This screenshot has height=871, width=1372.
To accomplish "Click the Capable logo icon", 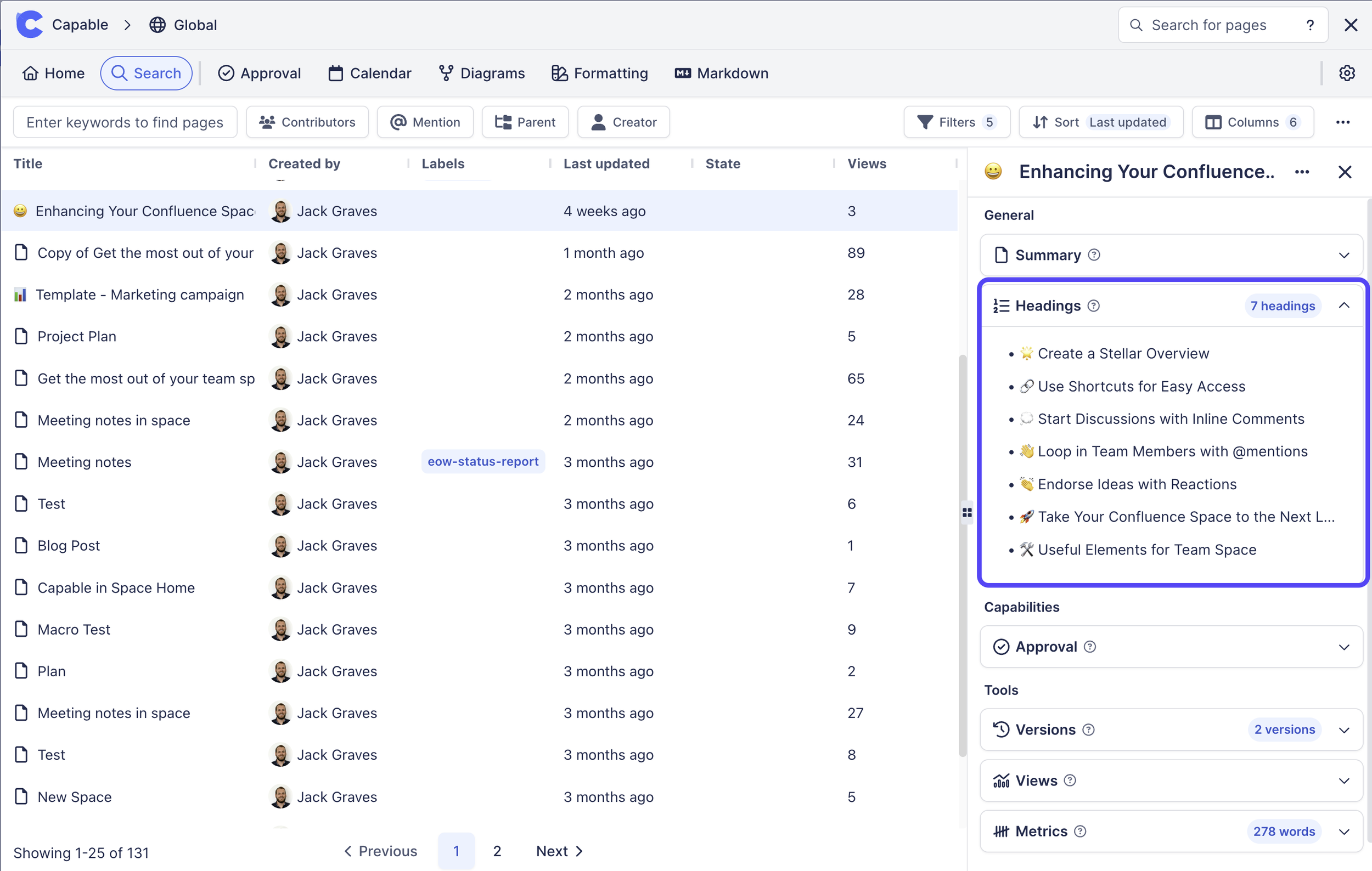I will pos(30,25).
